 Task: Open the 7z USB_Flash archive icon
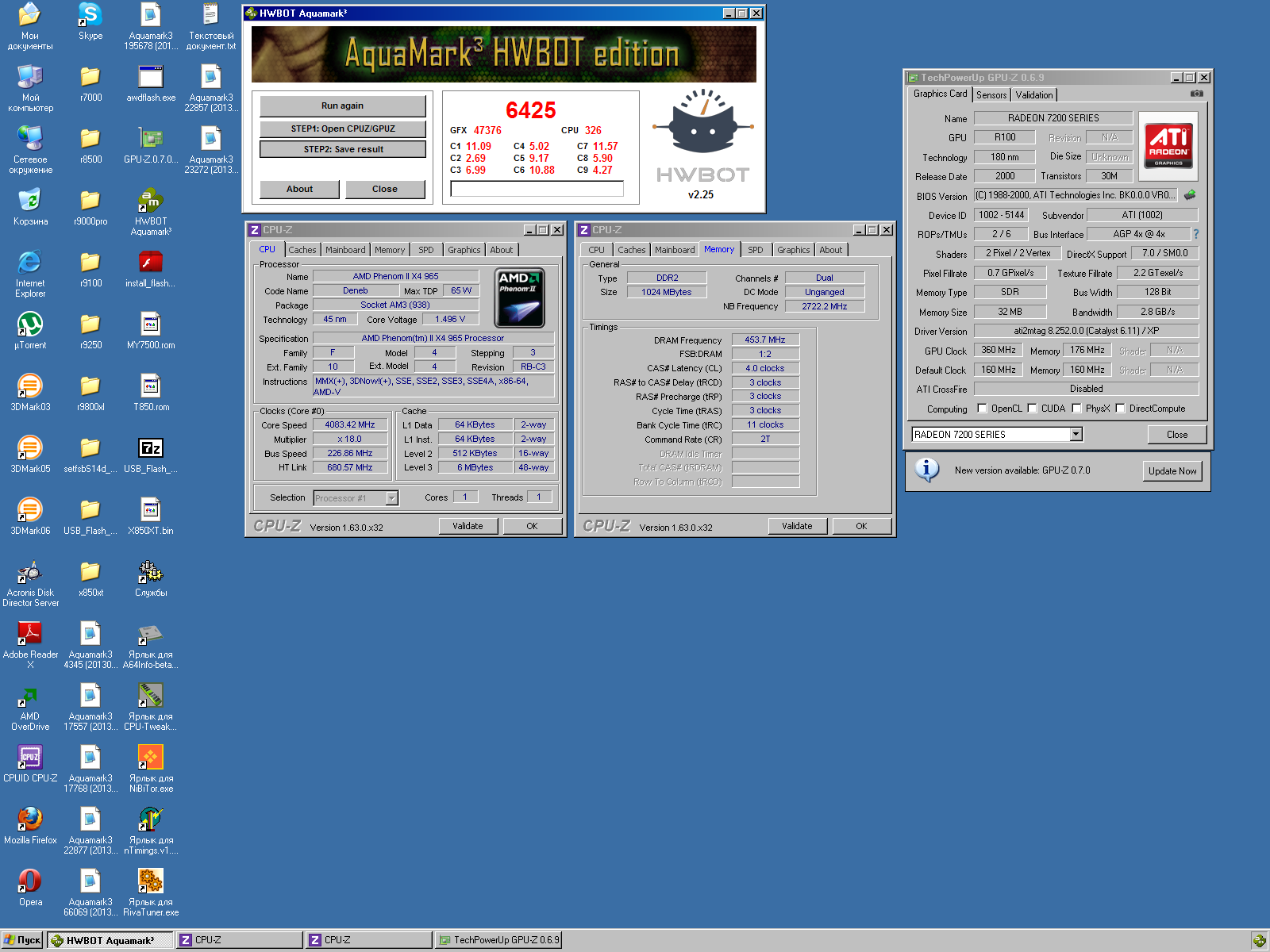pyautogui.click(x=151, y=447)
